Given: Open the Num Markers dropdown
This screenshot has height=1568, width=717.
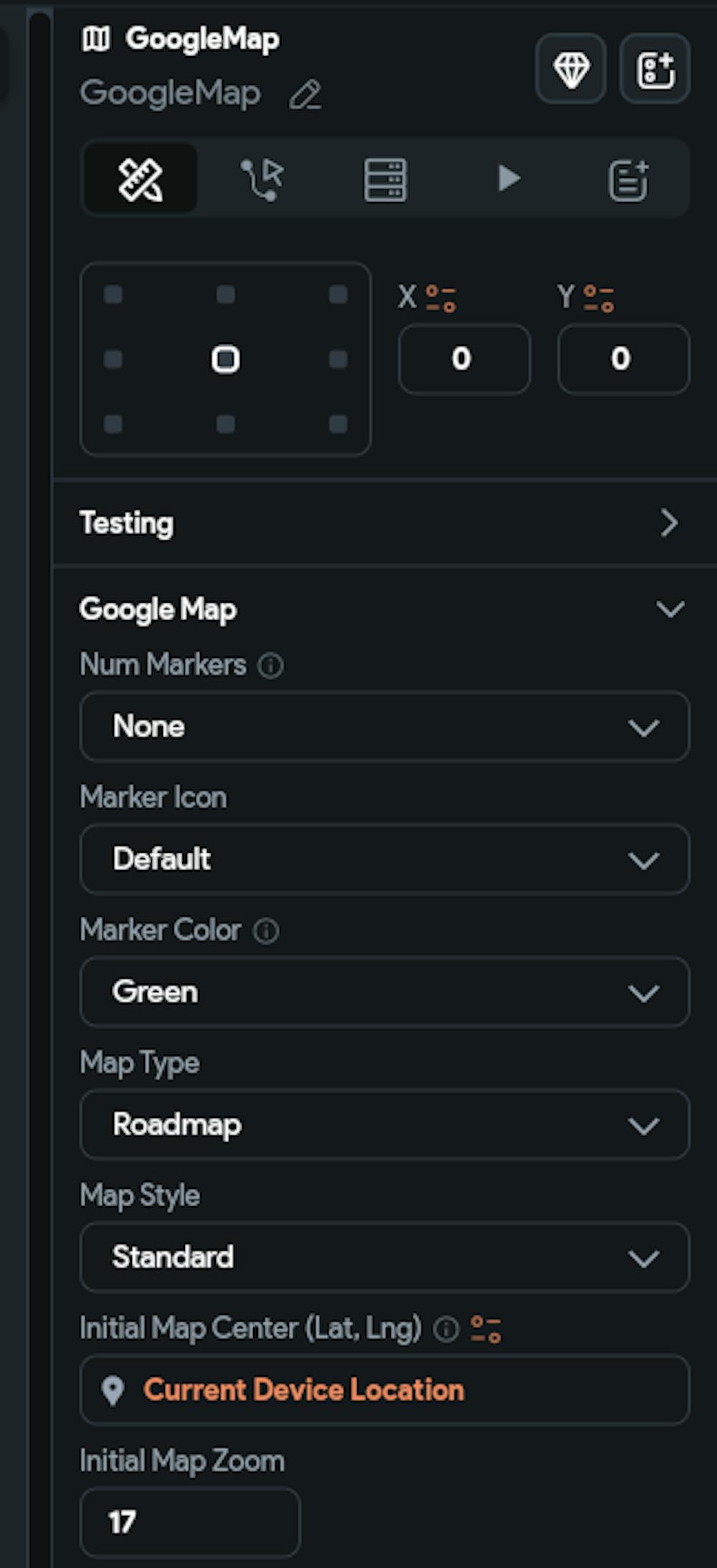Looking at the screenshot, I should [x=384, y=727].
